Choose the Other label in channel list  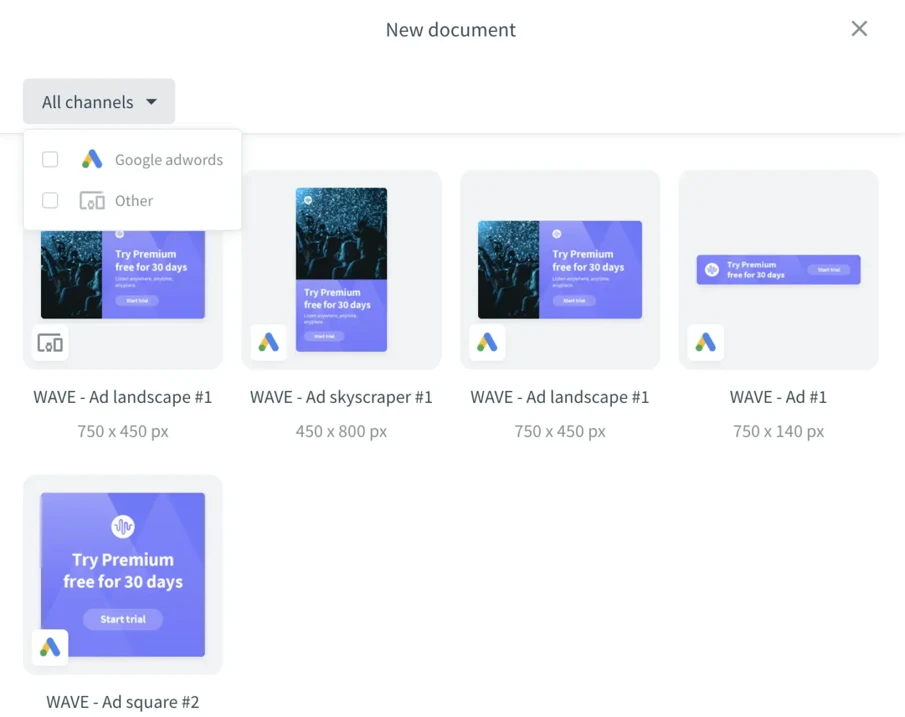(134, 201)
